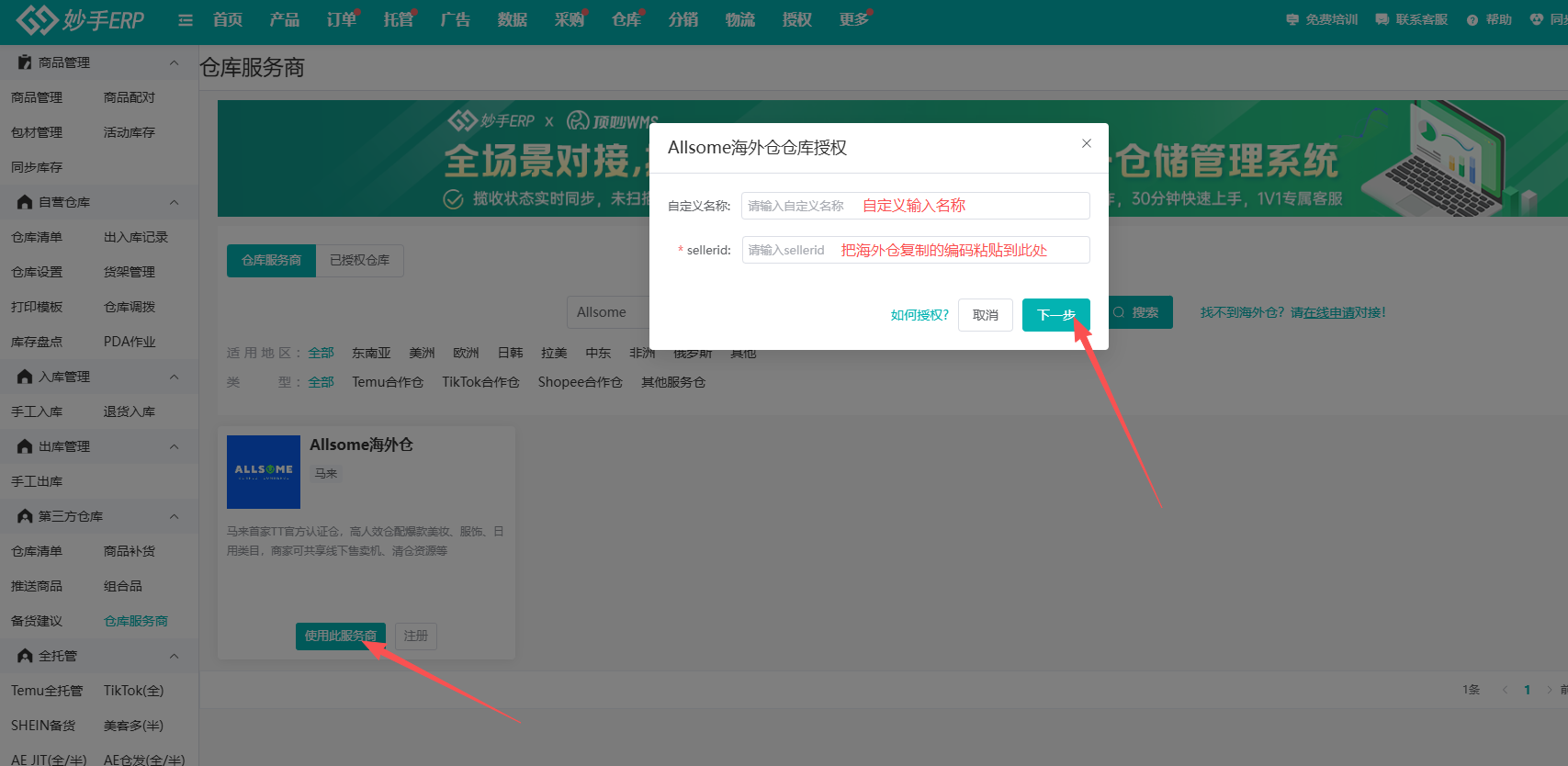Collapse the 自营仓库 sidebar section
The width and height of the screenshot is (1568, 766).
[175, 202]
